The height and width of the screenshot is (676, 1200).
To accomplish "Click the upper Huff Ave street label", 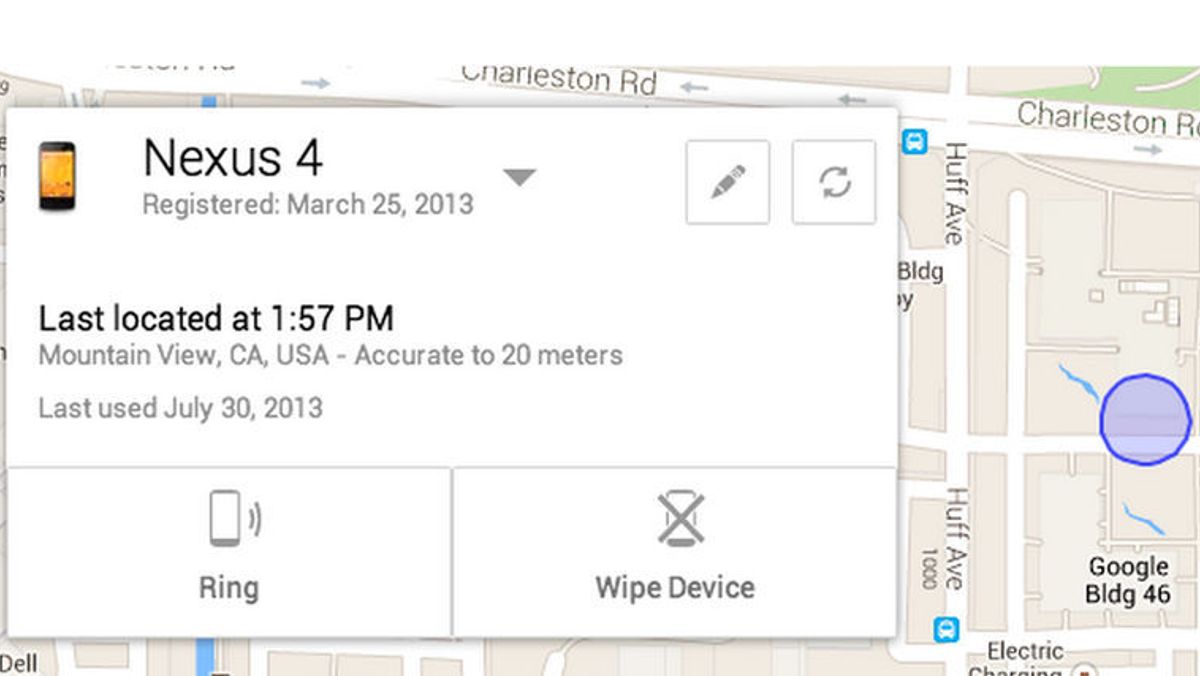I will [x=955, y=193].
